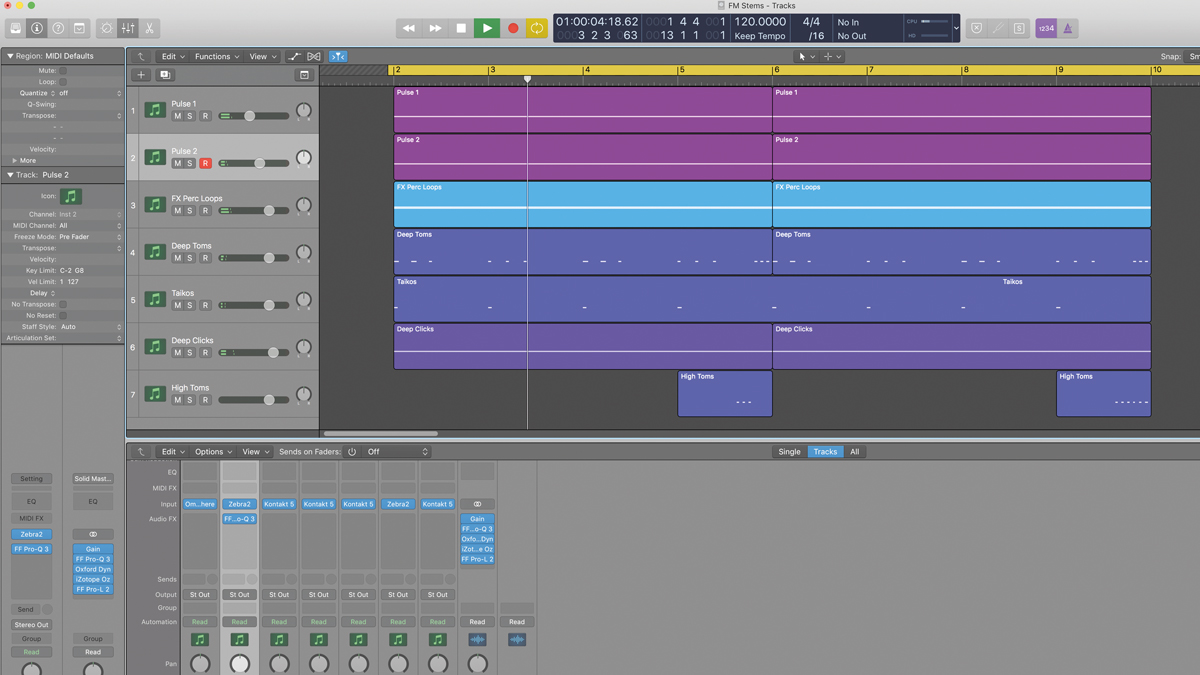
Task: Click the red Record button
Action: pyautogui.click(x=513, y=29)
